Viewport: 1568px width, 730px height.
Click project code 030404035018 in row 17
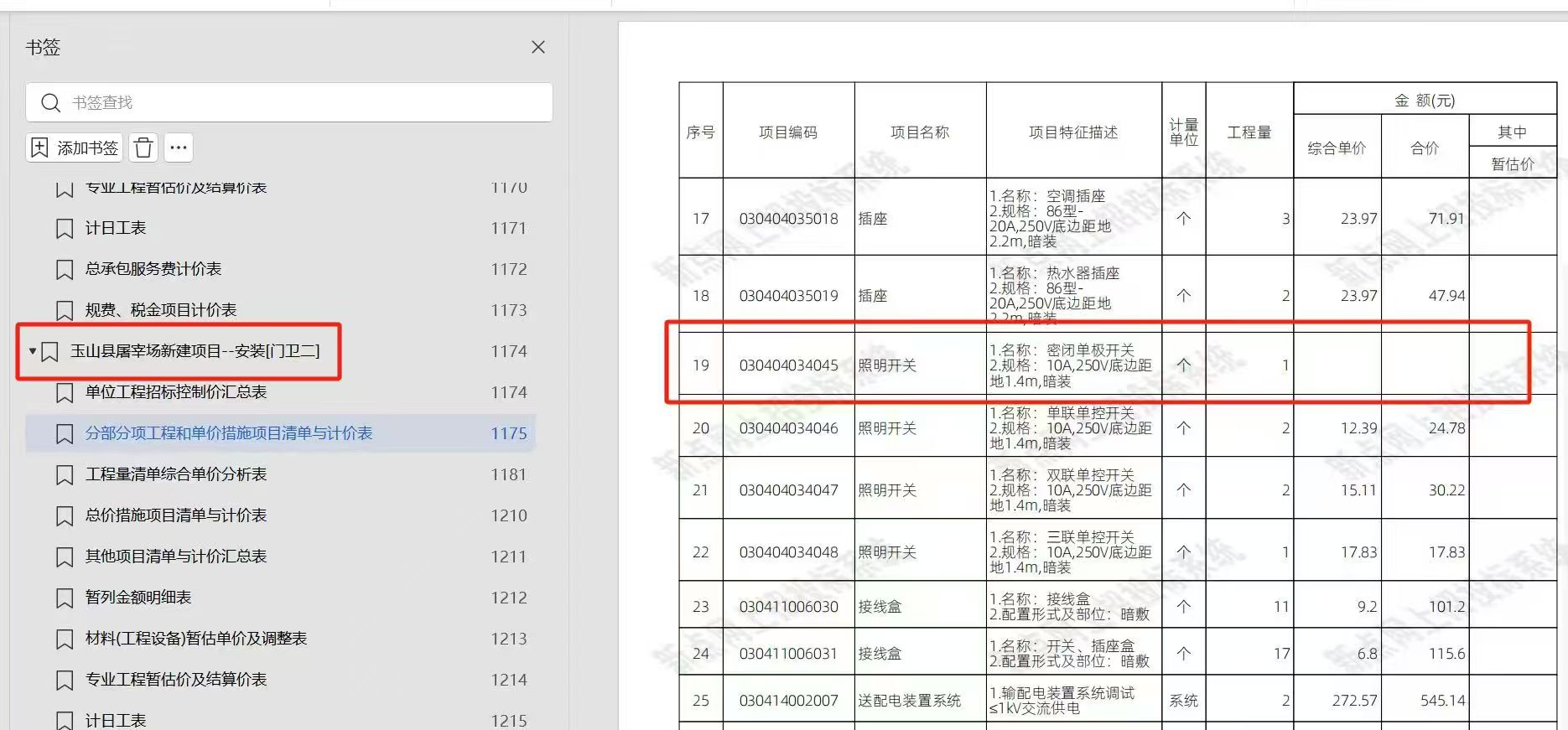point(788,219)
